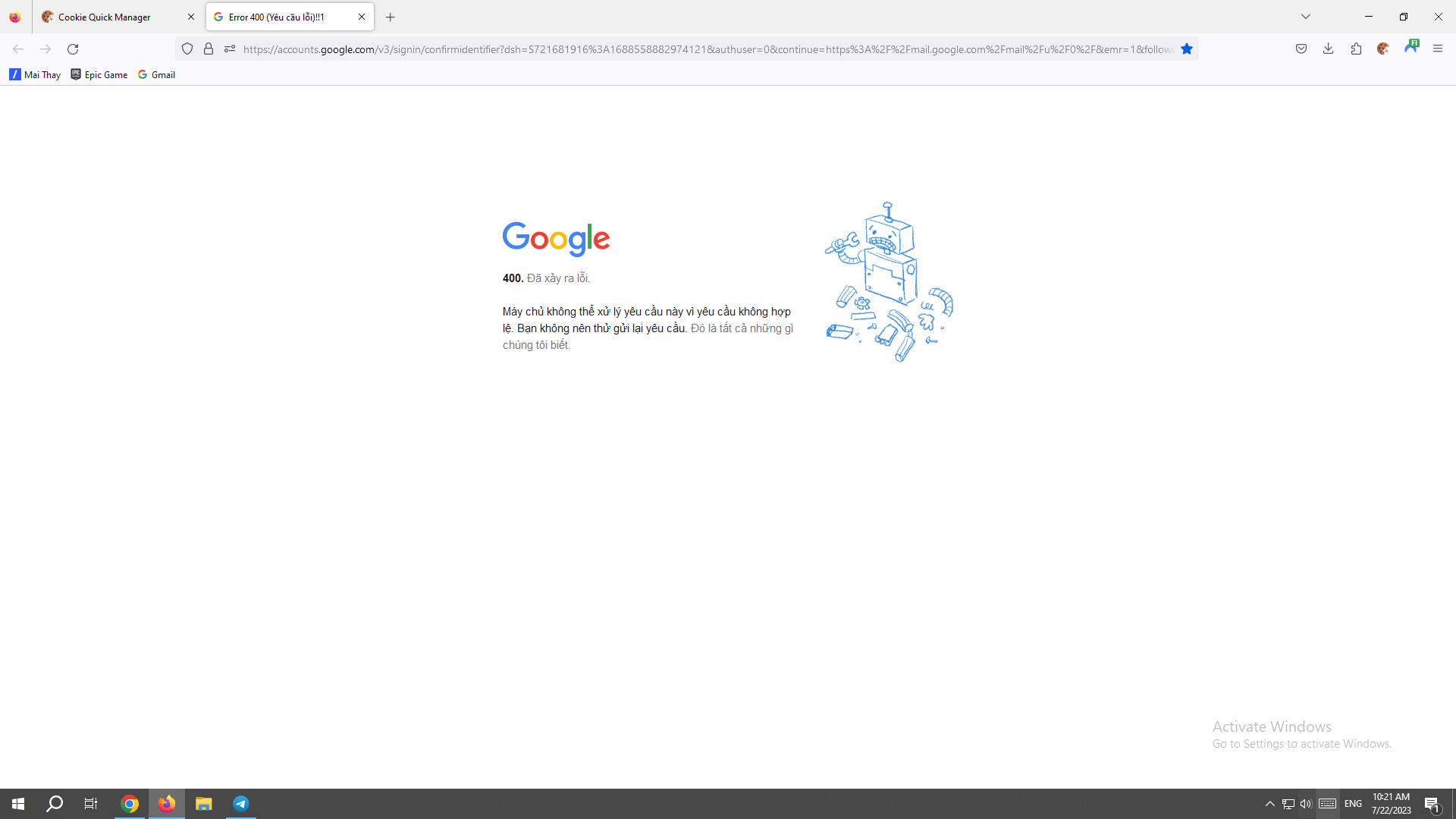Click the broken robot illustration

[x=889, y=282]
